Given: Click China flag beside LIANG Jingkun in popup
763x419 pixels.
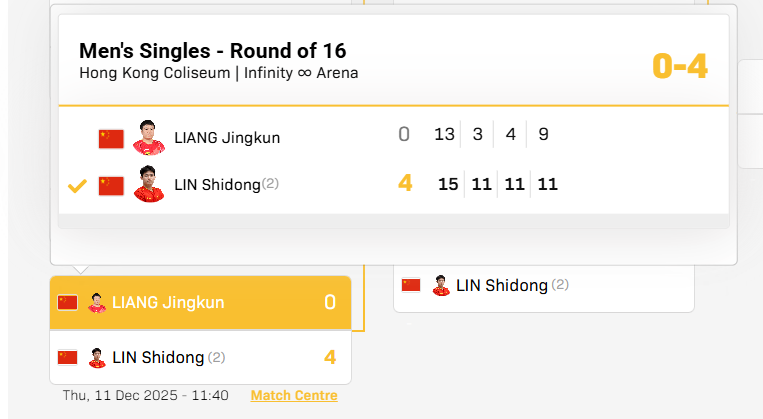Looking at the screenshot, I should point(111,139).
